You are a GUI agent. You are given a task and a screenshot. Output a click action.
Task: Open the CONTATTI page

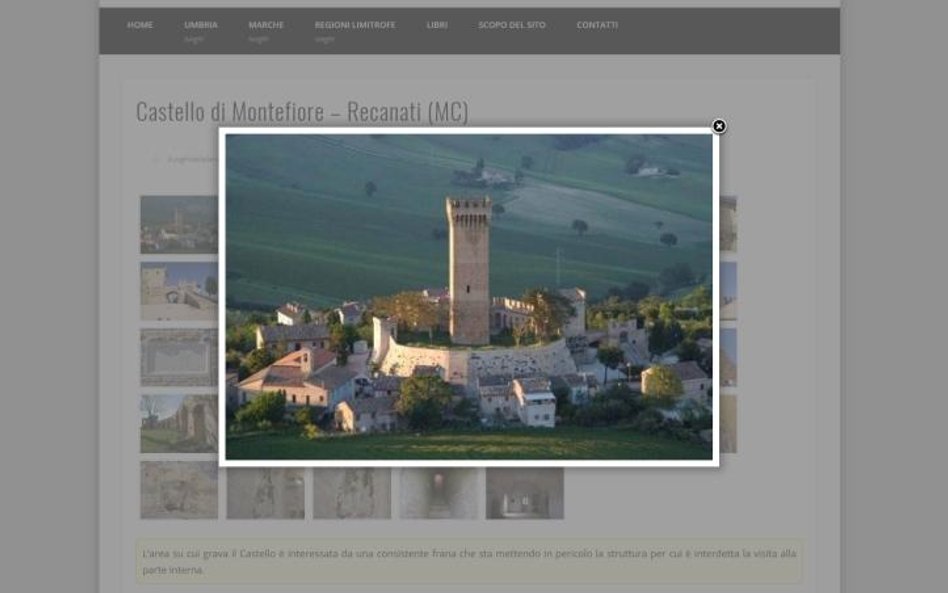[x=597, y=25]
